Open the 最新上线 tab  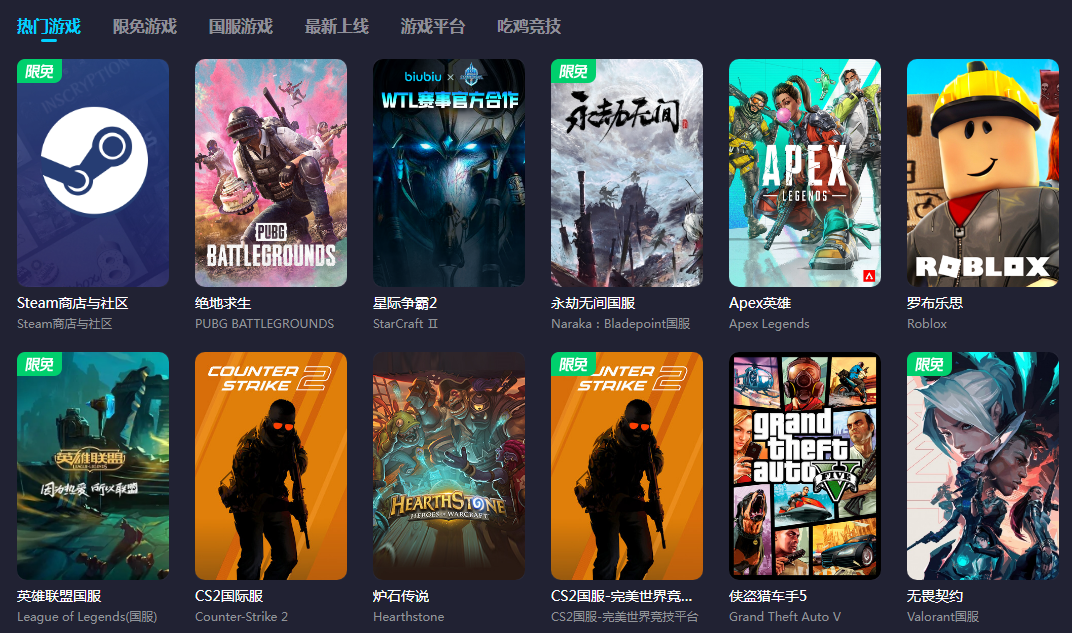coord(336,27)
